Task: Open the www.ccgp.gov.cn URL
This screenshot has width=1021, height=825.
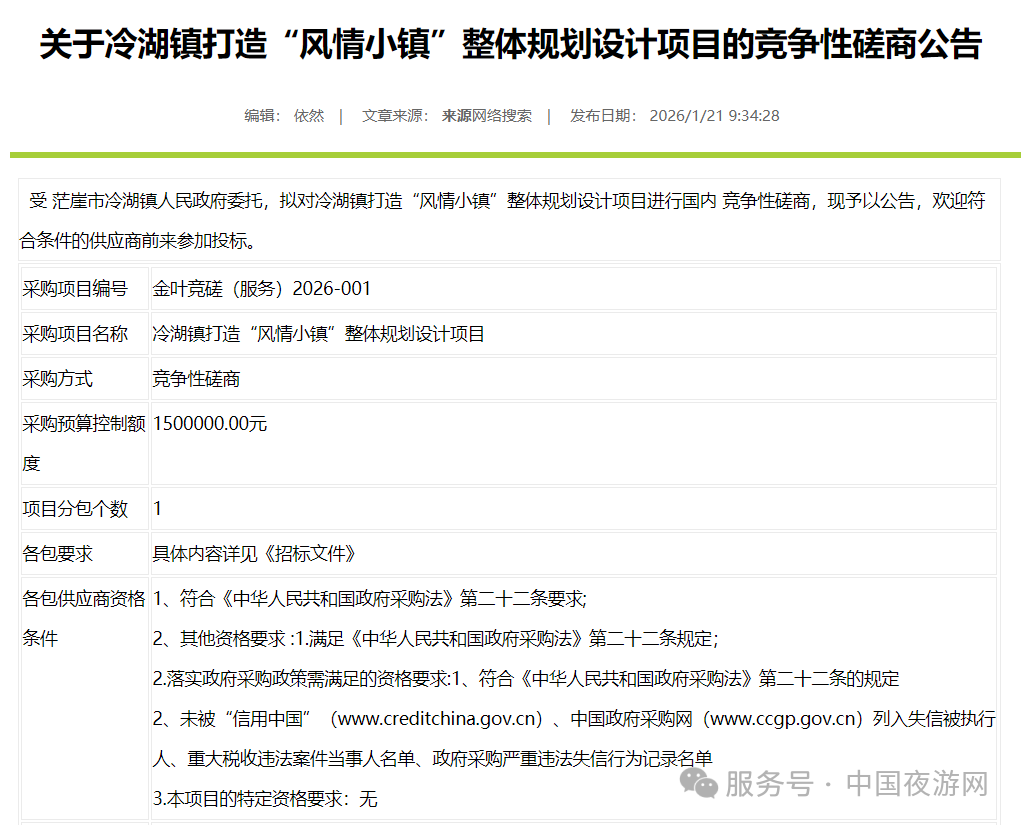Action: point(785,719)
